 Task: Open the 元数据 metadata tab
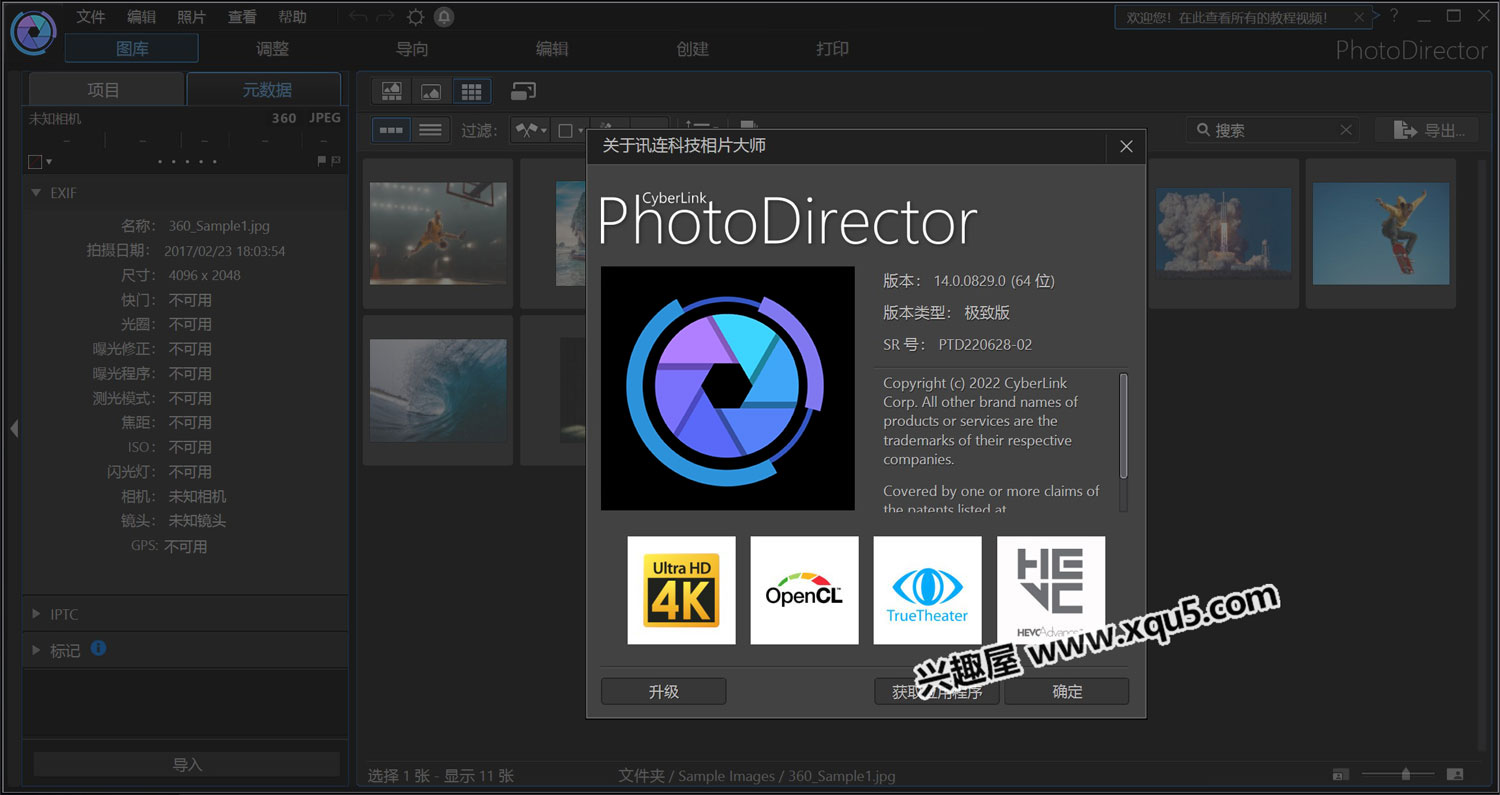click(266, 89)
